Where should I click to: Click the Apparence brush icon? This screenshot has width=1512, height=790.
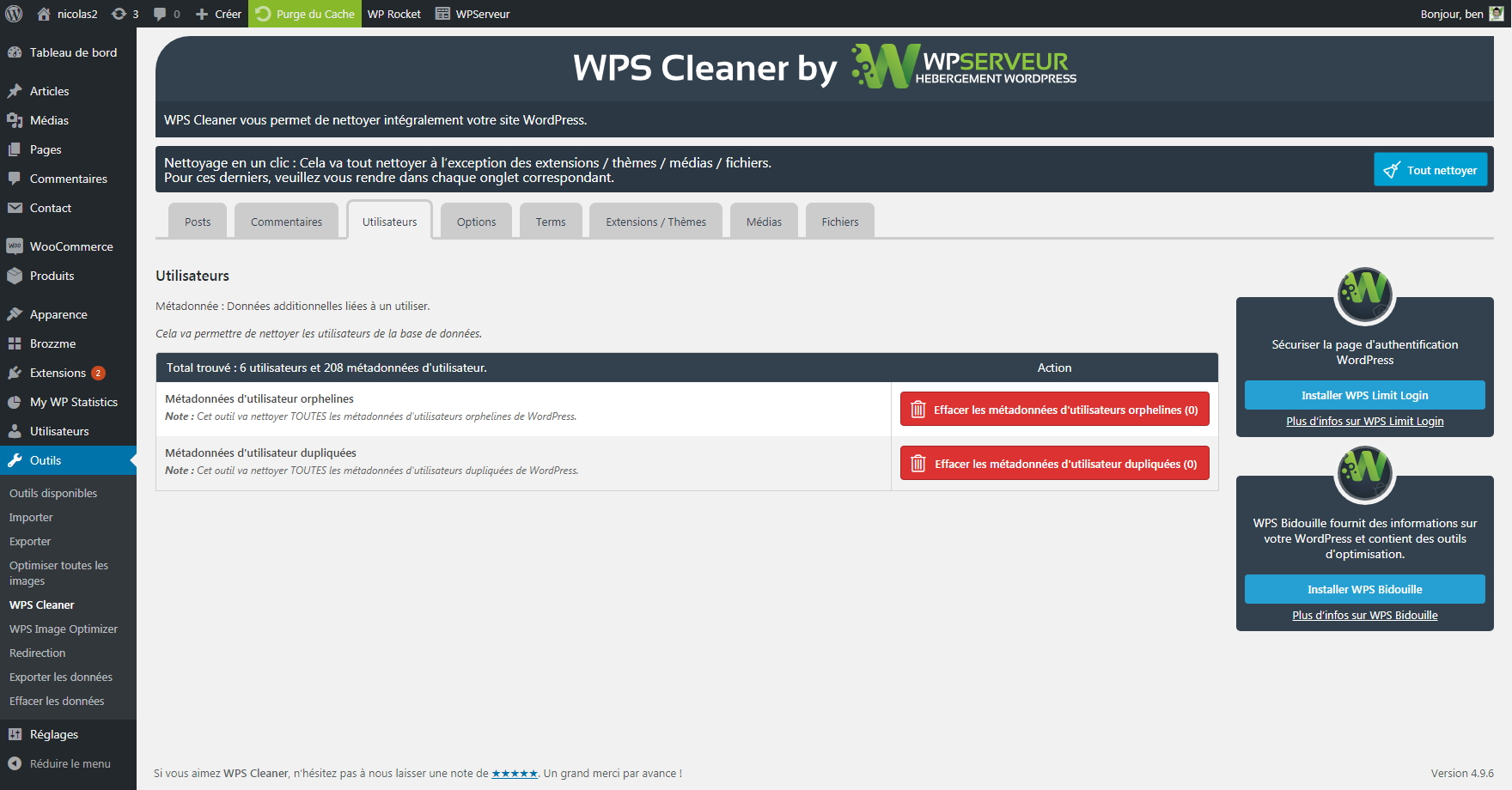(15, 314)
